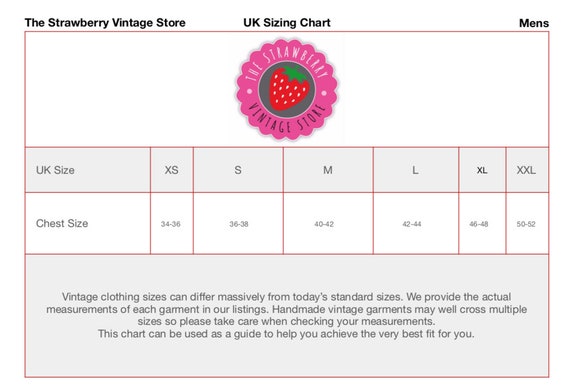Click the Chest Size row label
This screenshot has height=388, width=570.
point(62,223)
